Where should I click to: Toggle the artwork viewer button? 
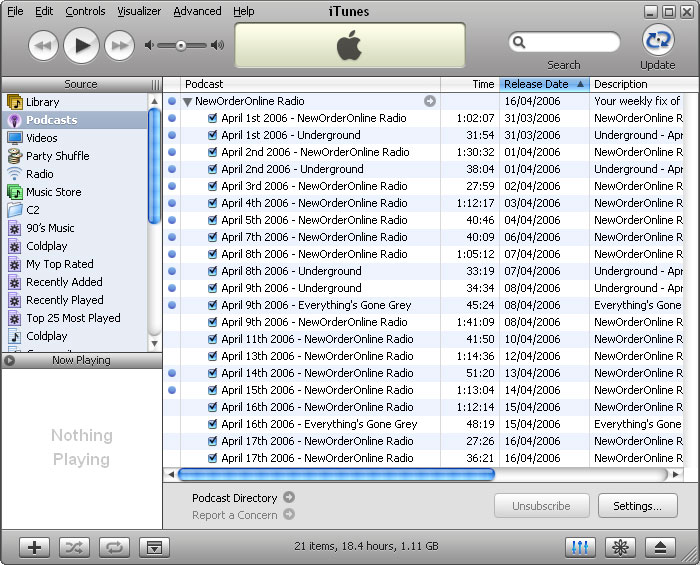154,547
